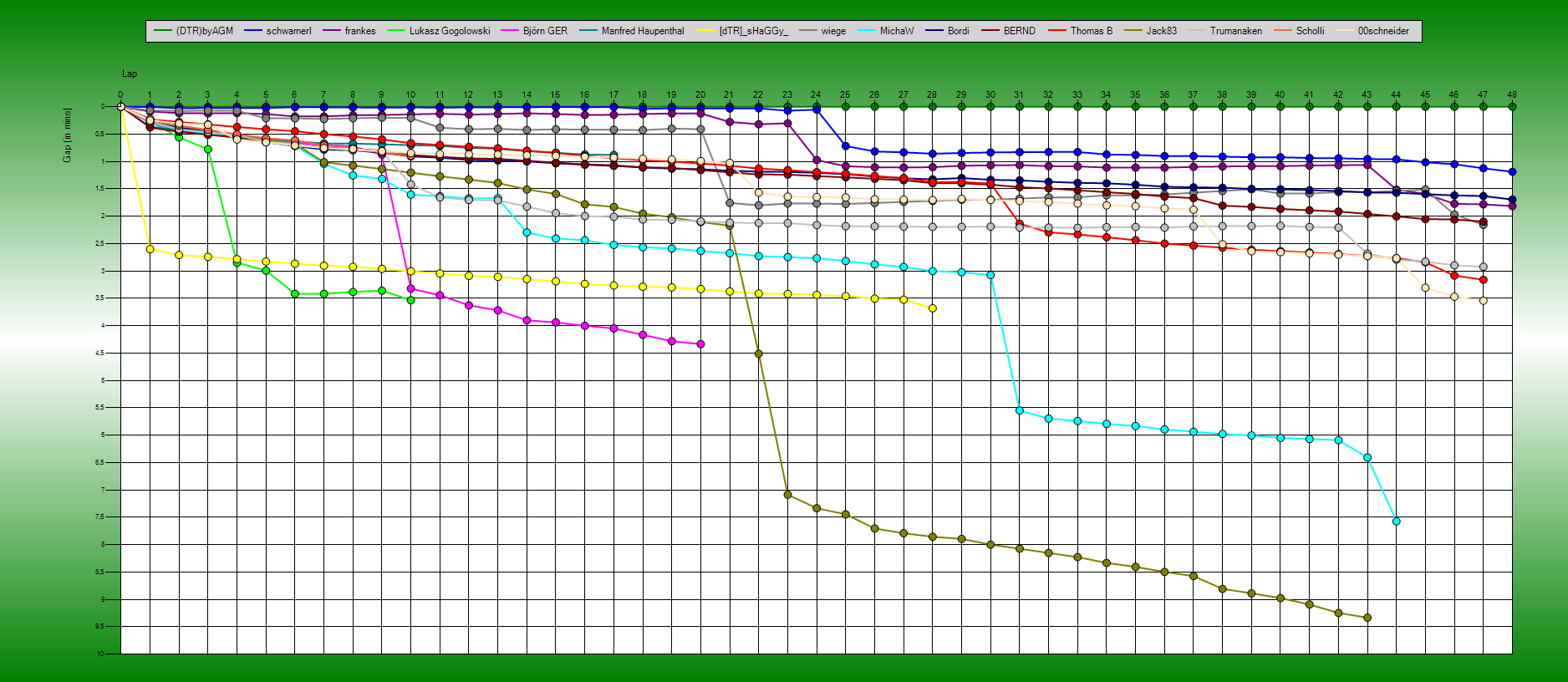Screen dimensions: 1568x682
Task: Click lap number 48 on the top axis
Action: point(1512,94)
